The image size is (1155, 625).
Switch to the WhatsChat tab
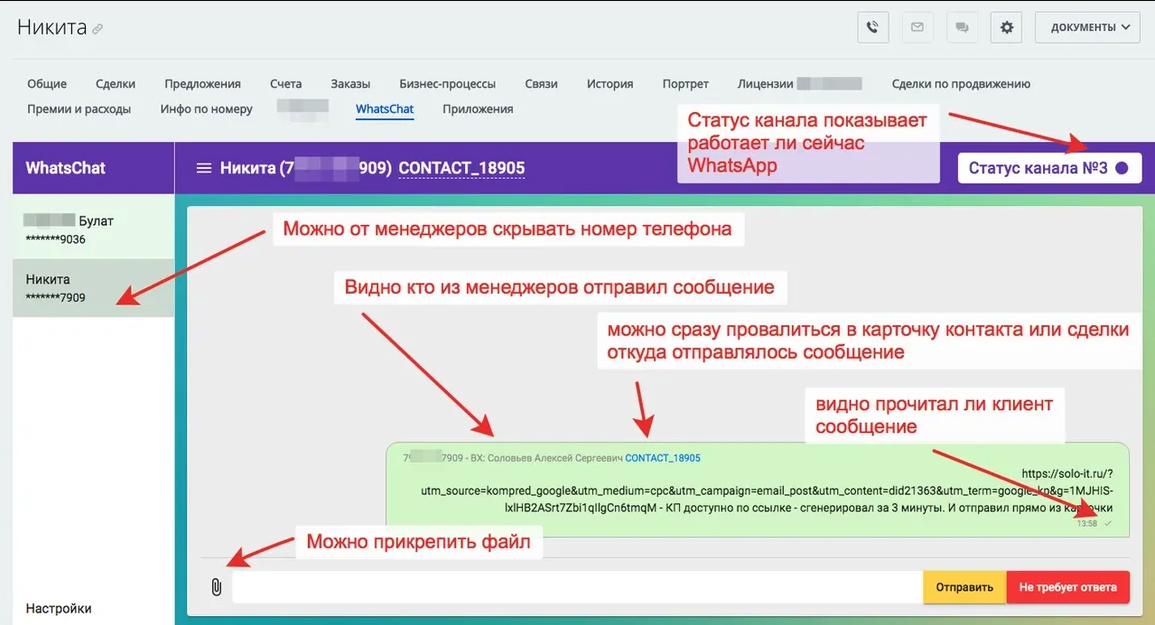tap(384, 109)
